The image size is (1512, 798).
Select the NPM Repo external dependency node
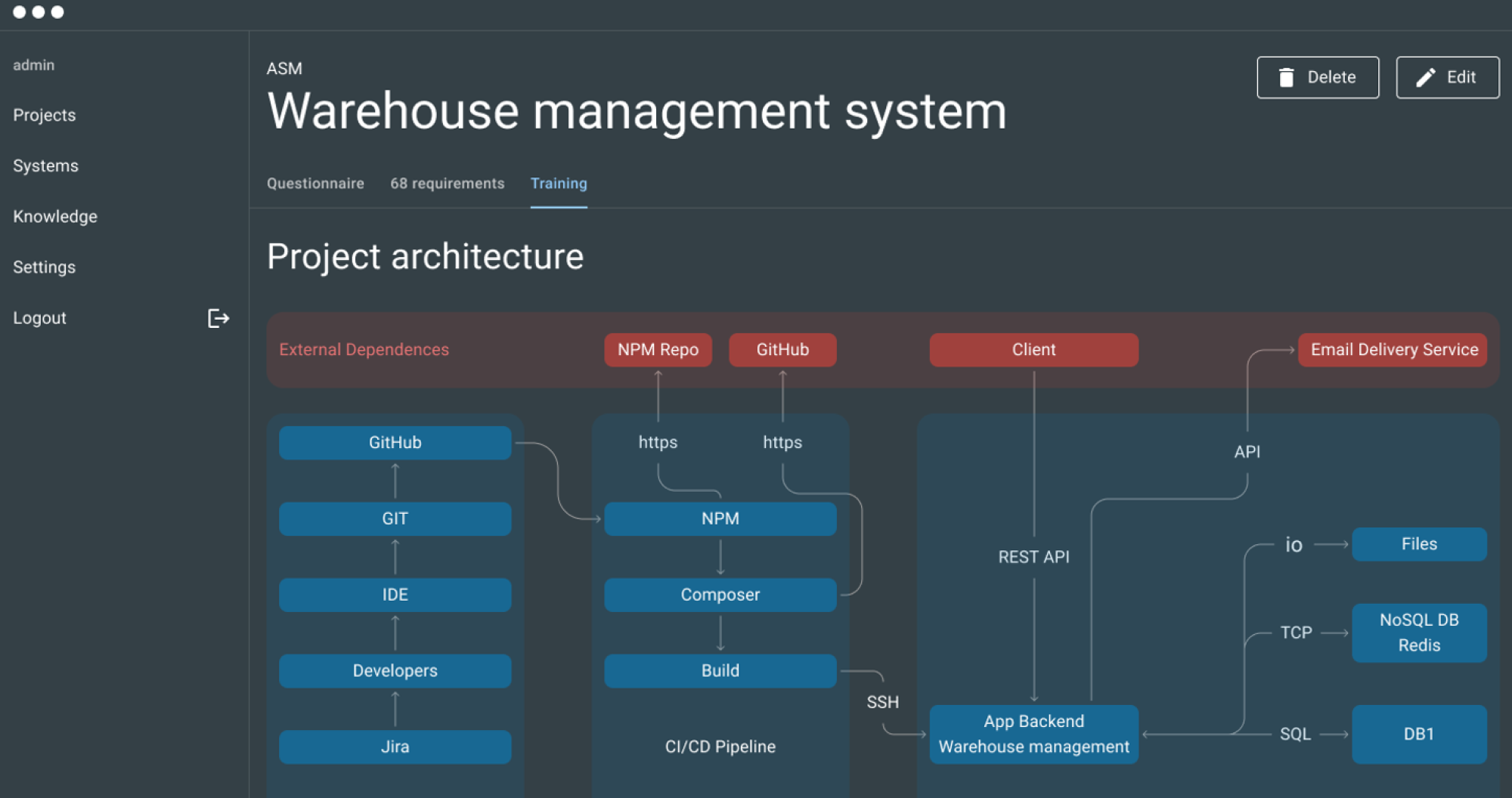coord(658,350)
